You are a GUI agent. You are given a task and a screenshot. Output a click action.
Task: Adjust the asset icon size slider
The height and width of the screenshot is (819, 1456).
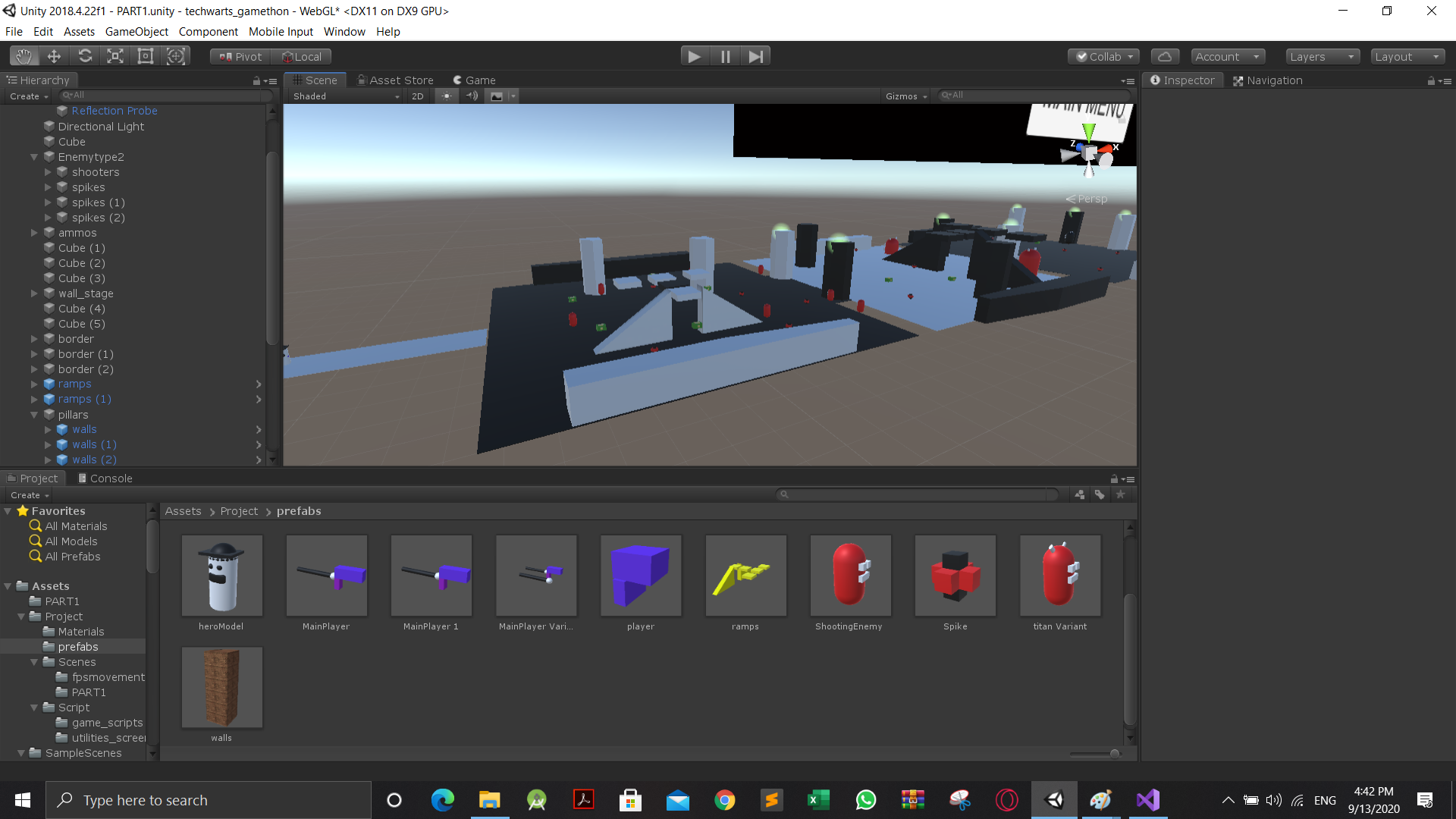[x=1114, y=754]
